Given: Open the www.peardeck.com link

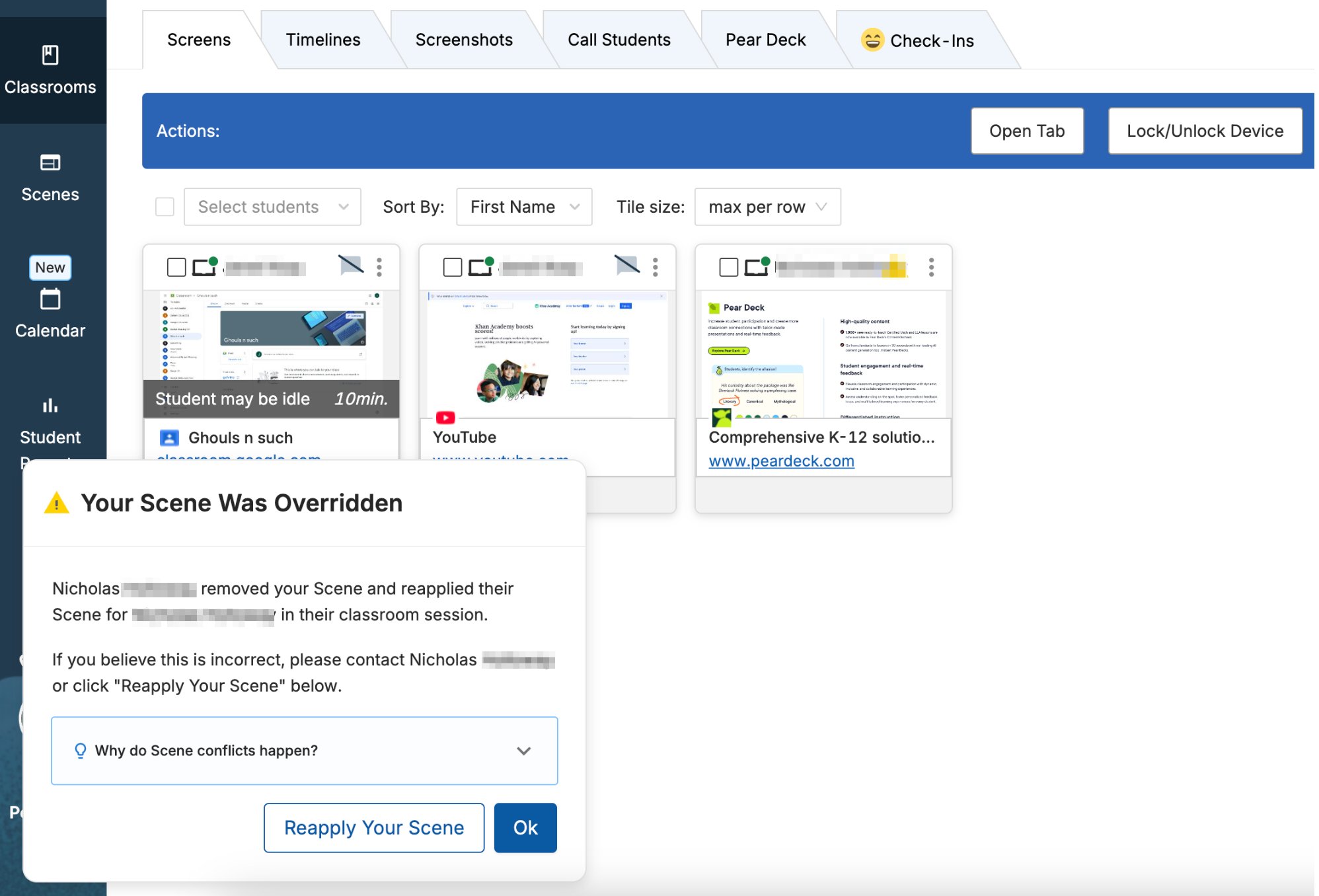Looking at the screenshot, I should coord(781,461).
